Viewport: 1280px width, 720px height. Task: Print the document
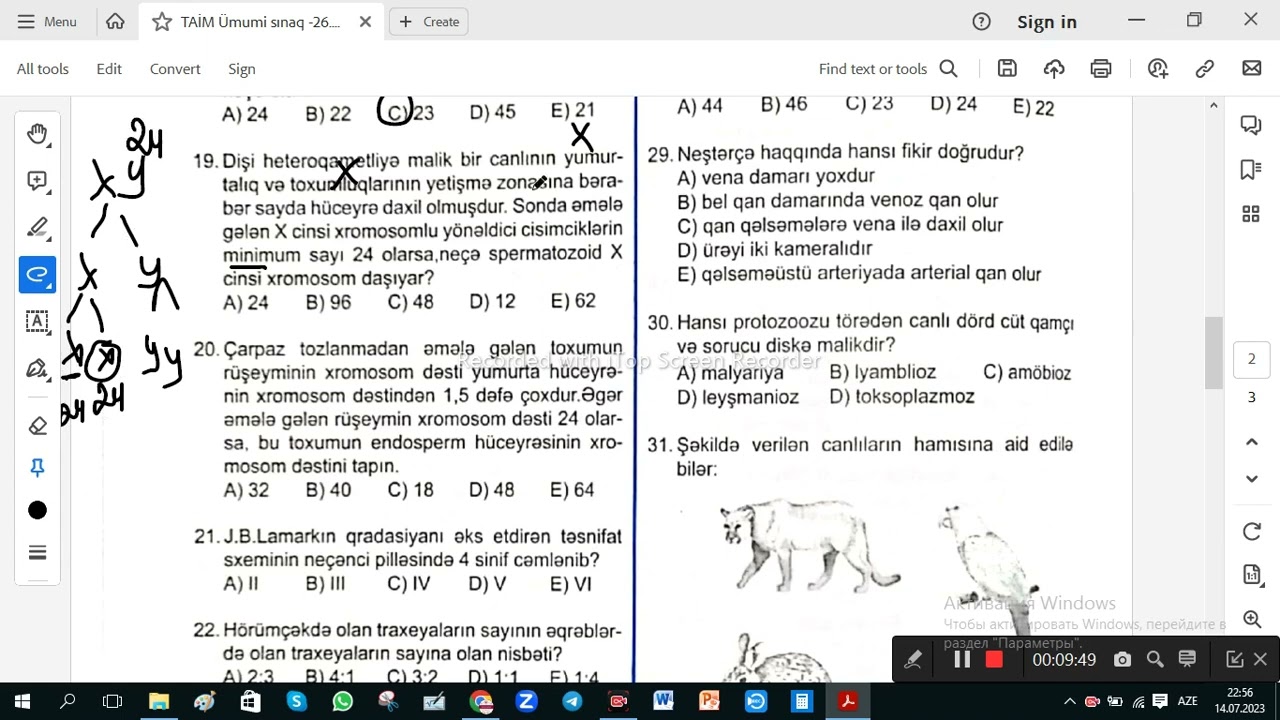[1101, 69]
